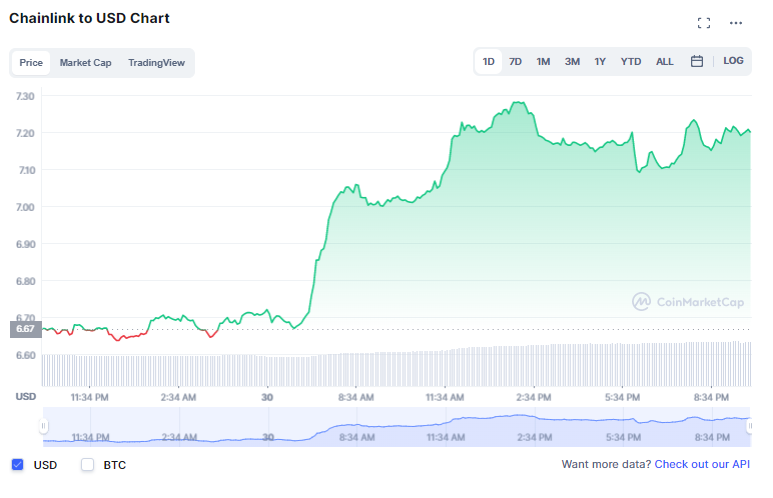Screen dimensions: 773x498
Task: Open the Check out our API link
Action: pyautogui.click(x=702, y=464)
